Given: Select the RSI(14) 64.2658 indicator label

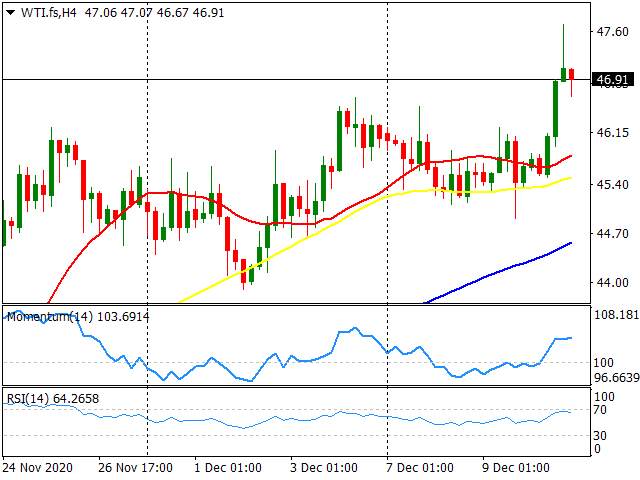Looking at the screenshot, I should 53,398.
